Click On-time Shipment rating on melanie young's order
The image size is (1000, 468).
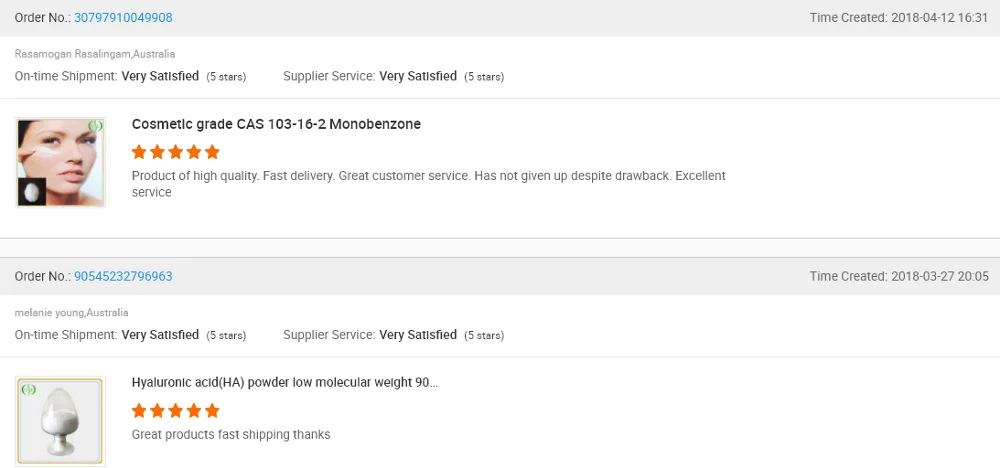(160, 335)
